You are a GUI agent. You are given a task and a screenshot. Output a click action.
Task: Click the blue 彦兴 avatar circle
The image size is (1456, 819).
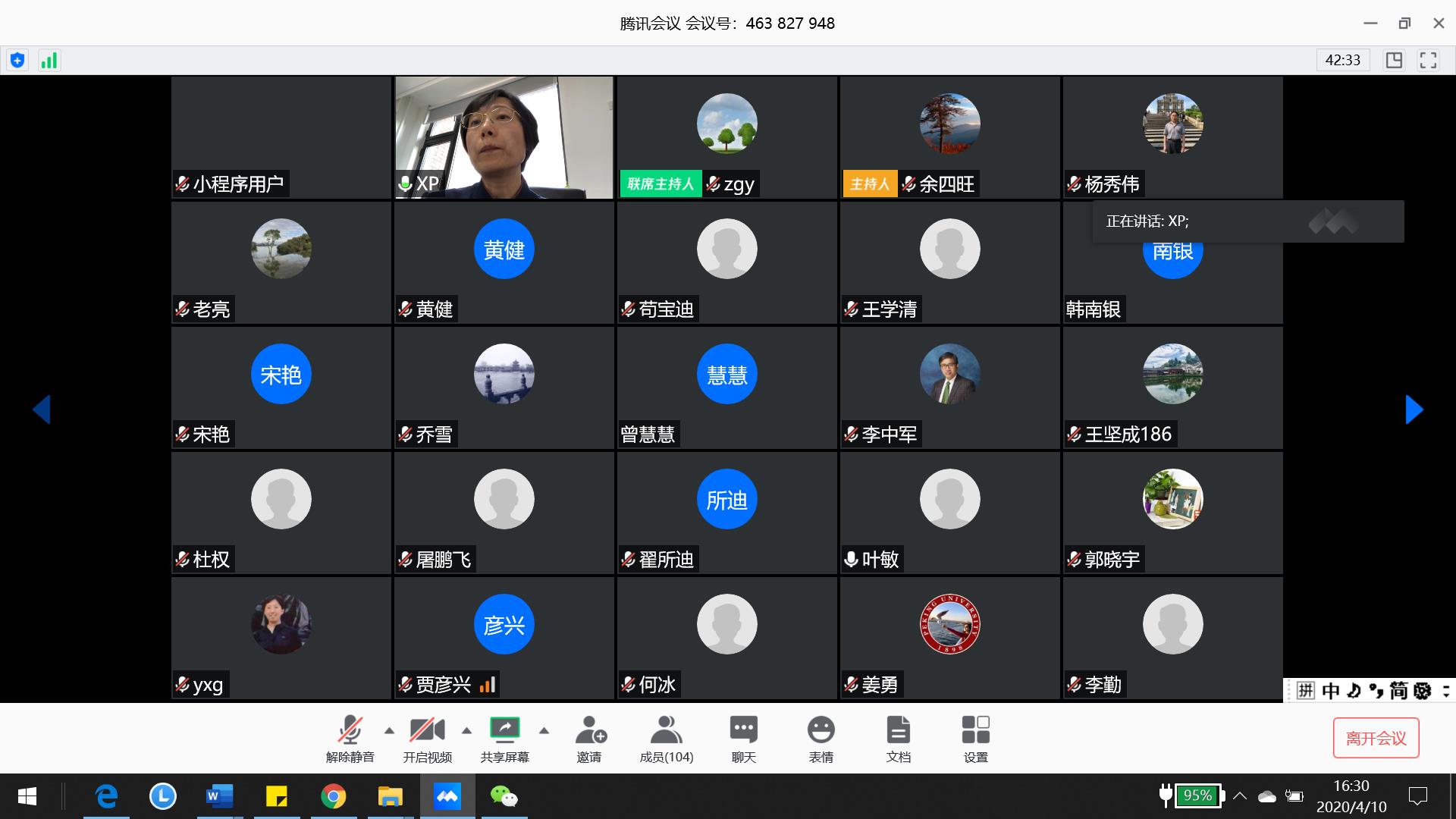[x=504, y=624]
